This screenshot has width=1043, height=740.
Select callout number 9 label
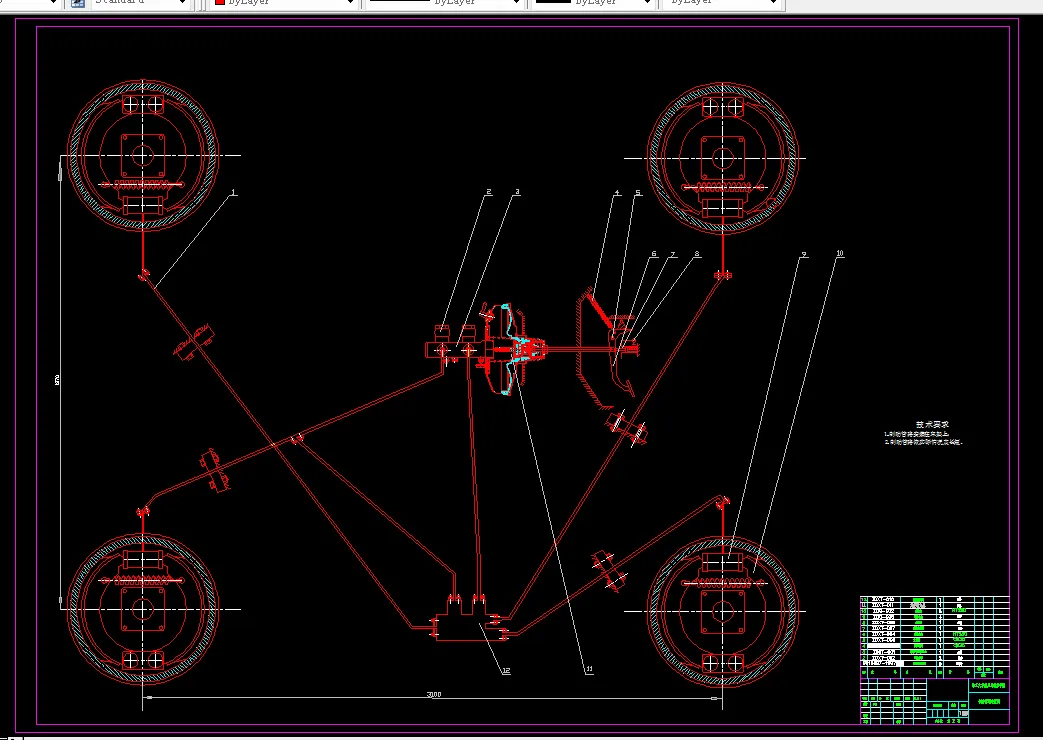tap(804, 254)
